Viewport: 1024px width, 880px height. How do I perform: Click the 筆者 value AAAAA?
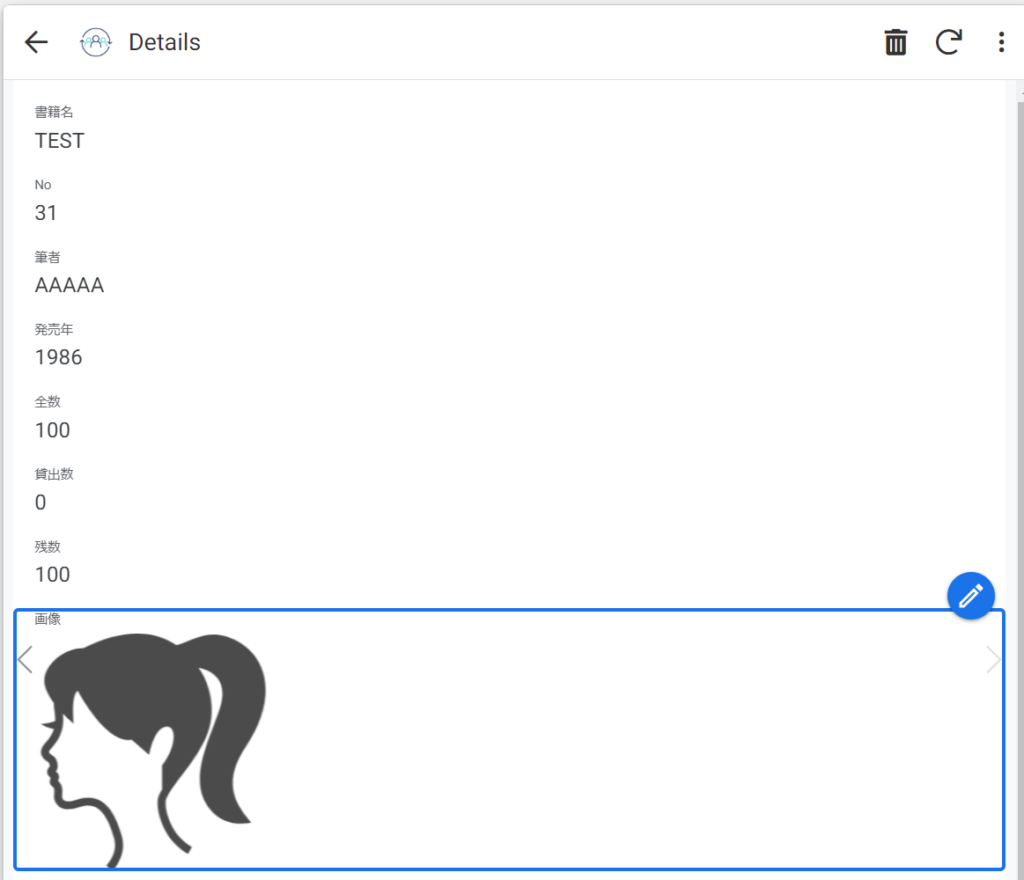[x=69, y=285]
